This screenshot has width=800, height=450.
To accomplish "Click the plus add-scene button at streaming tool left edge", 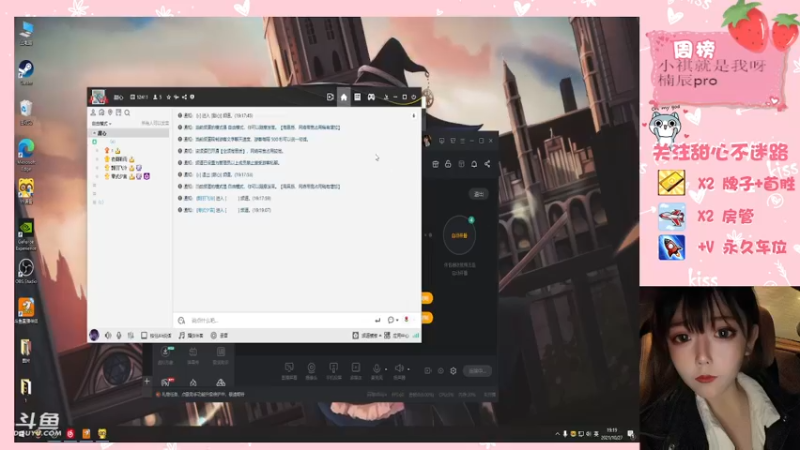I will click(x=147, y=381).
